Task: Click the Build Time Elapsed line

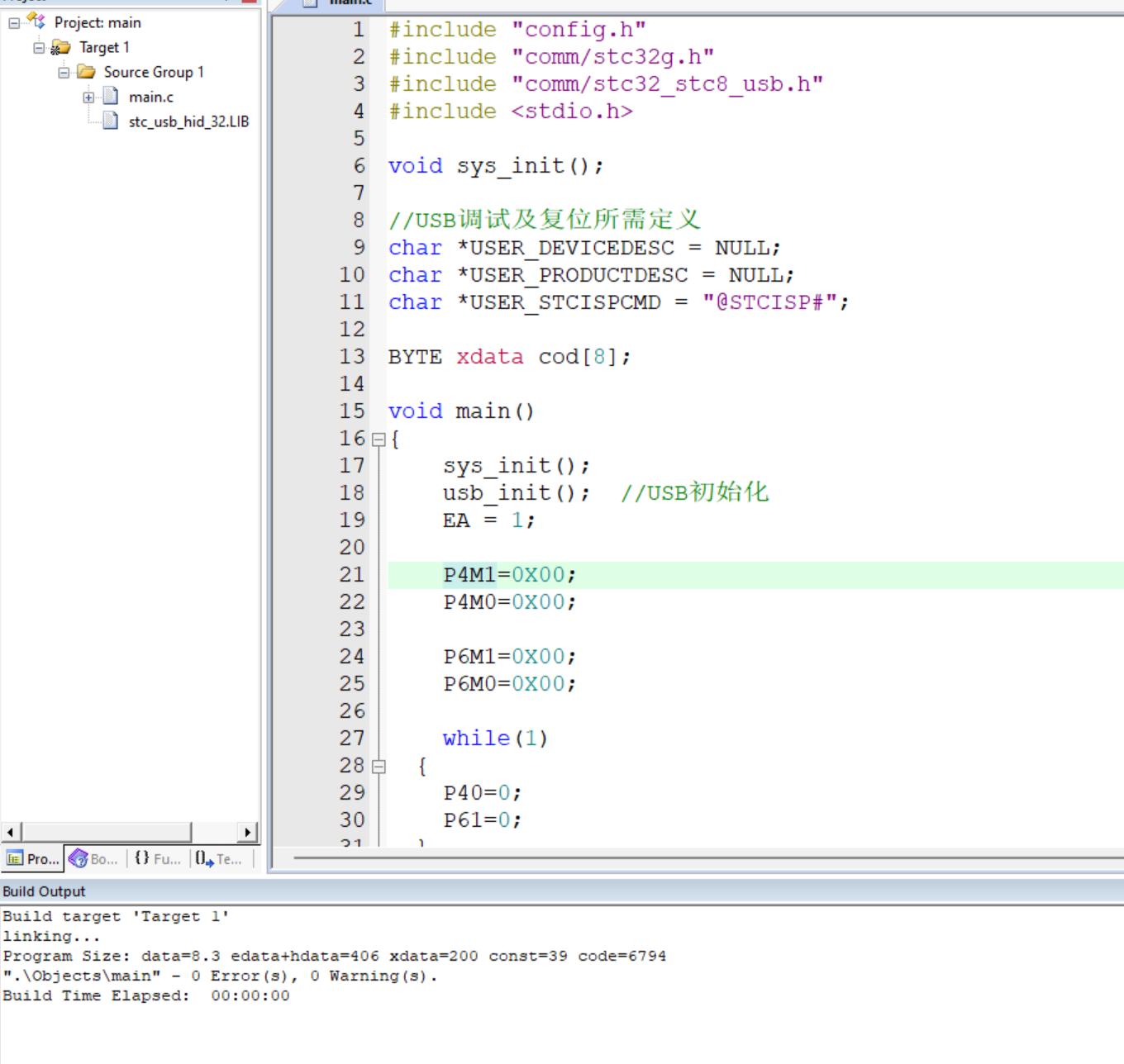Action: pyautogui.click(x=146, y=996)
